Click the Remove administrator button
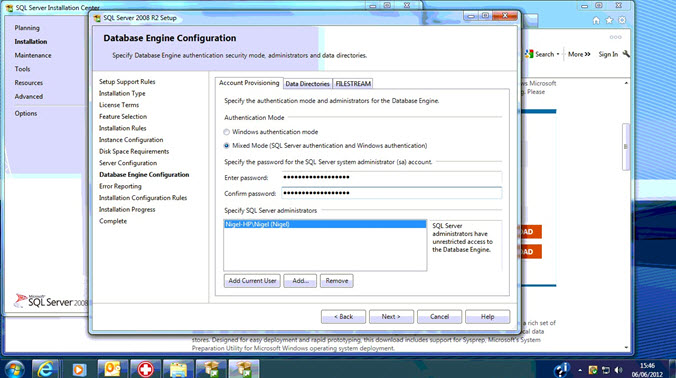 (337, 281)
